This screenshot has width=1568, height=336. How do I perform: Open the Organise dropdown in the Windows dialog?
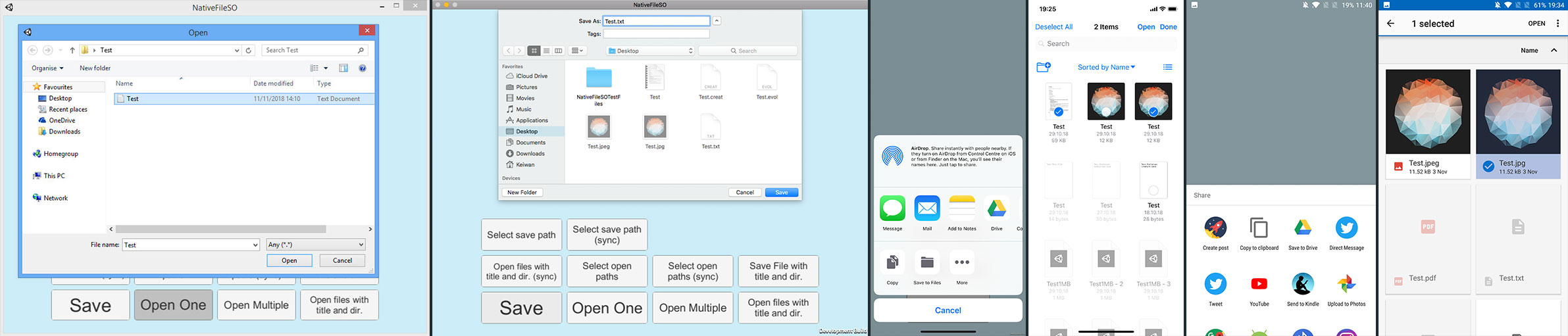[x=47, y=68]
